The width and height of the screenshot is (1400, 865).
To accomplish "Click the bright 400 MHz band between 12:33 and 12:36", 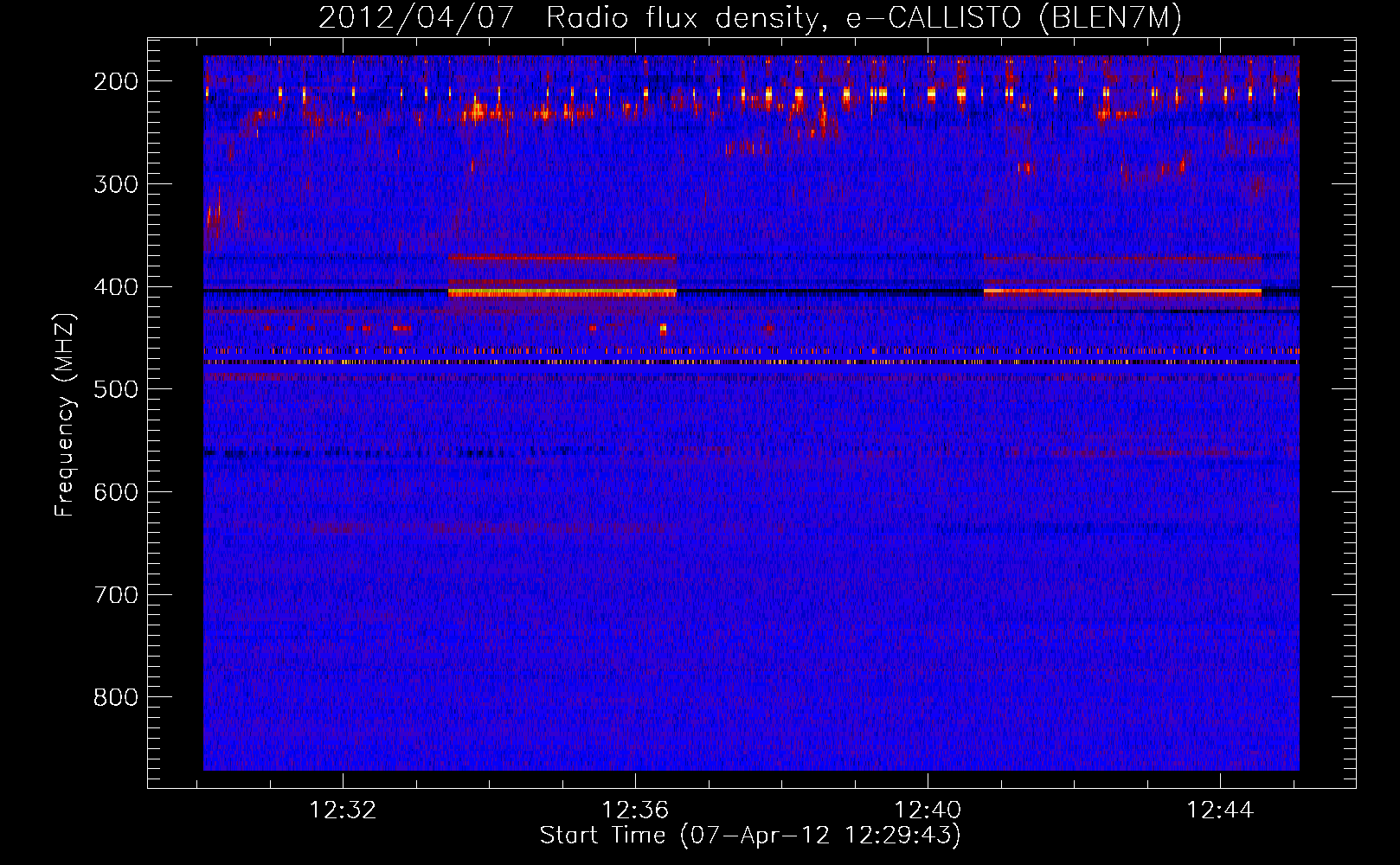I will coord(562,292).
